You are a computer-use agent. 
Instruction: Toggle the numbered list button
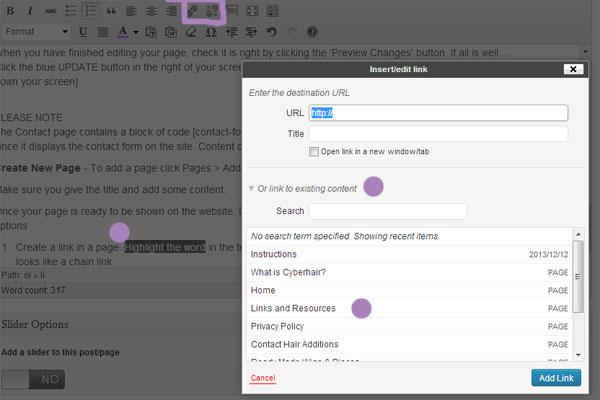91,11
